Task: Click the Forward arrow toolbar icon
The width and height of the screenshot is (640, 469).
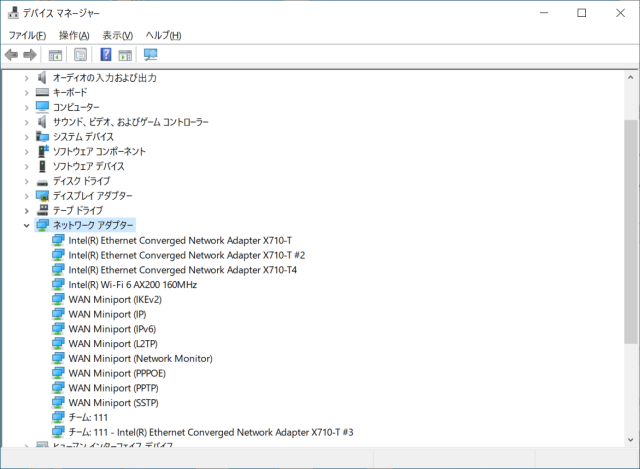Action: coord(30,54)
